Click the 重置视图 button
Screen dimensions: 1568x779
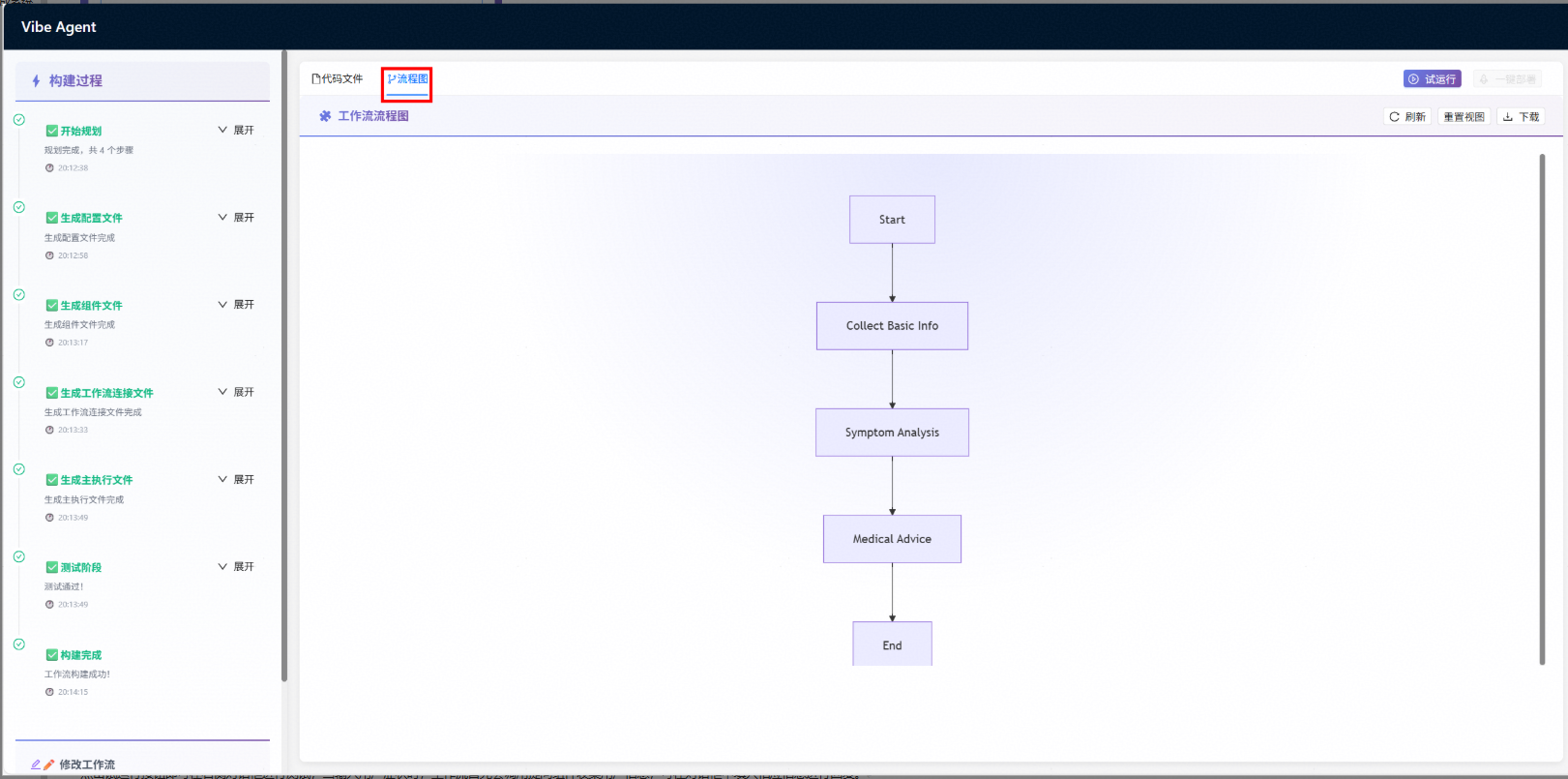pos(1464,117)
